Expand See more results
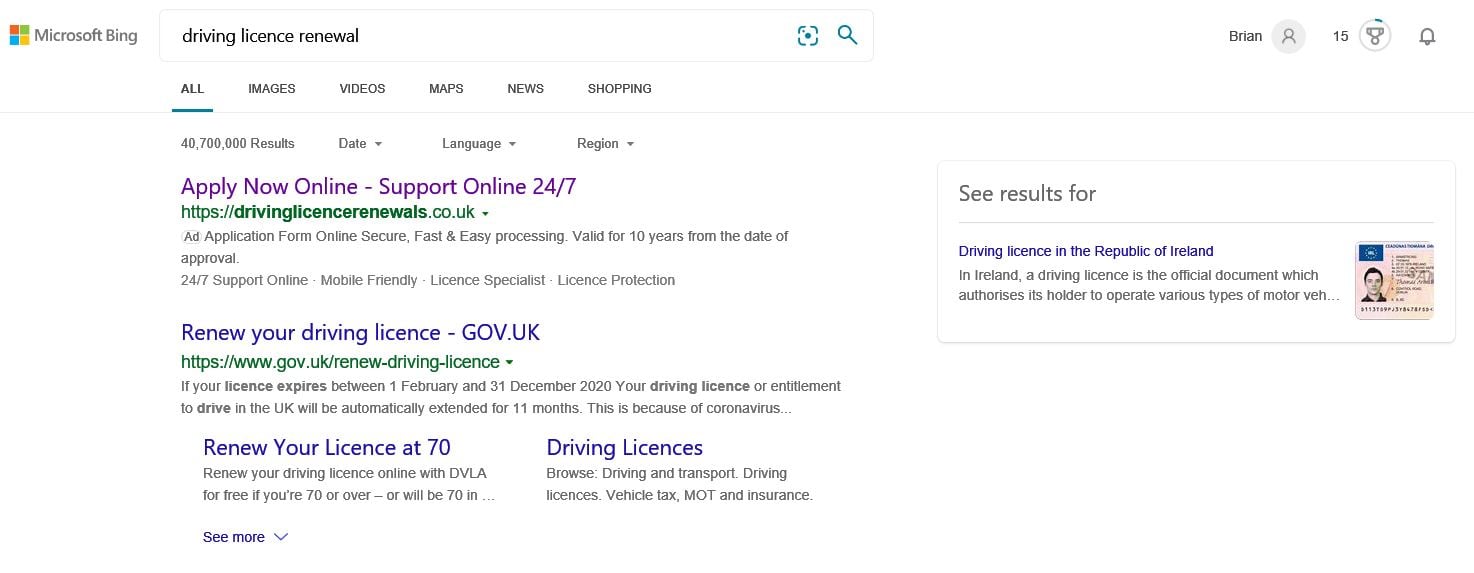The image size is (1474, 573). click(246, 538)
